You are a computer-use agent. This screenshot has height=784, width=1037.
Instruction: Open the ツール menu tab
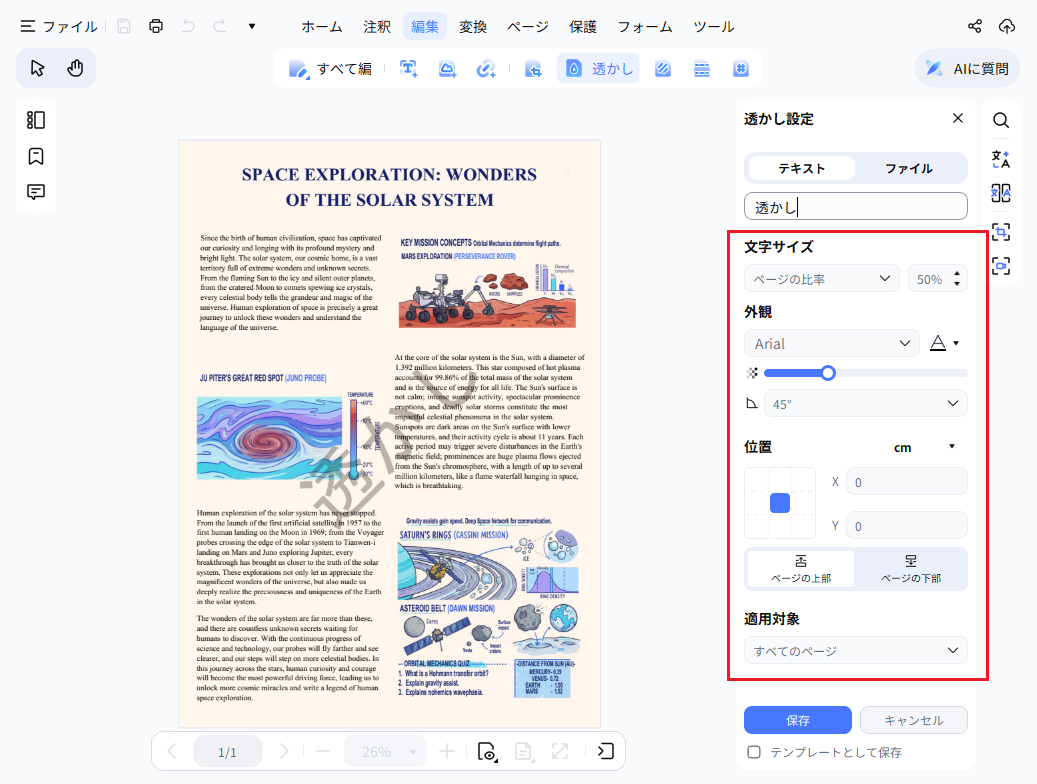click(714, 26)
